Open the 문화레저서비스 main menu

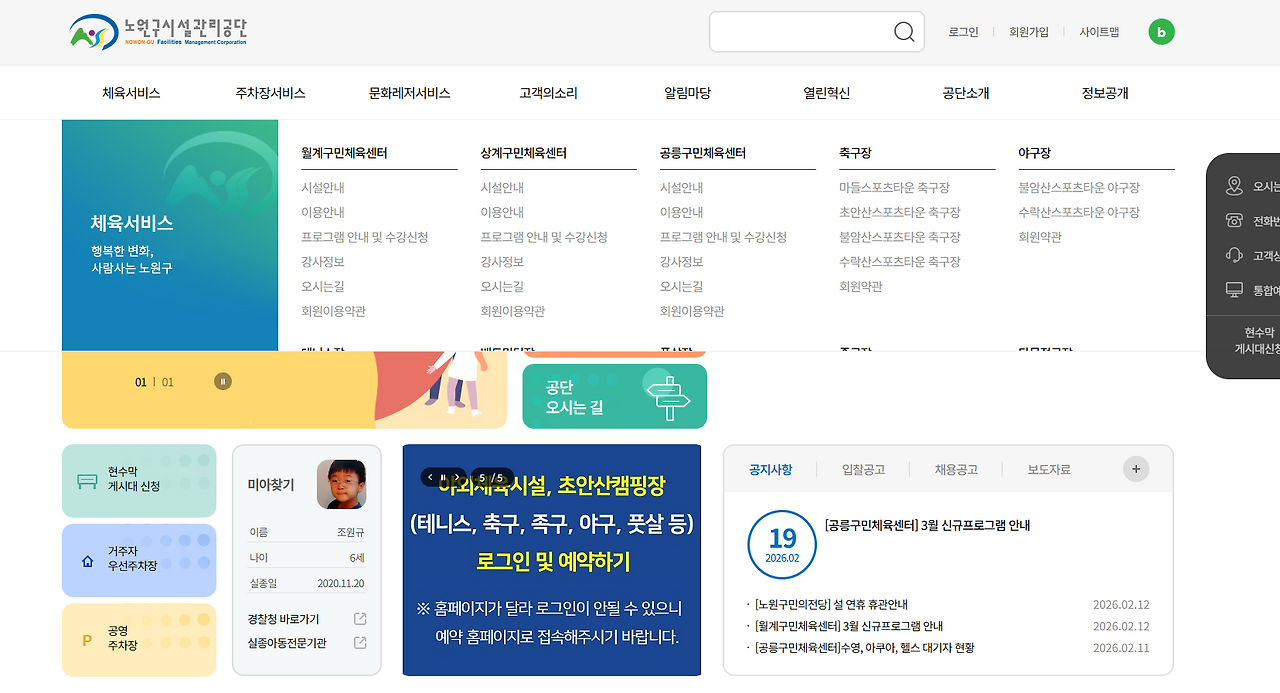click(409, 93)
